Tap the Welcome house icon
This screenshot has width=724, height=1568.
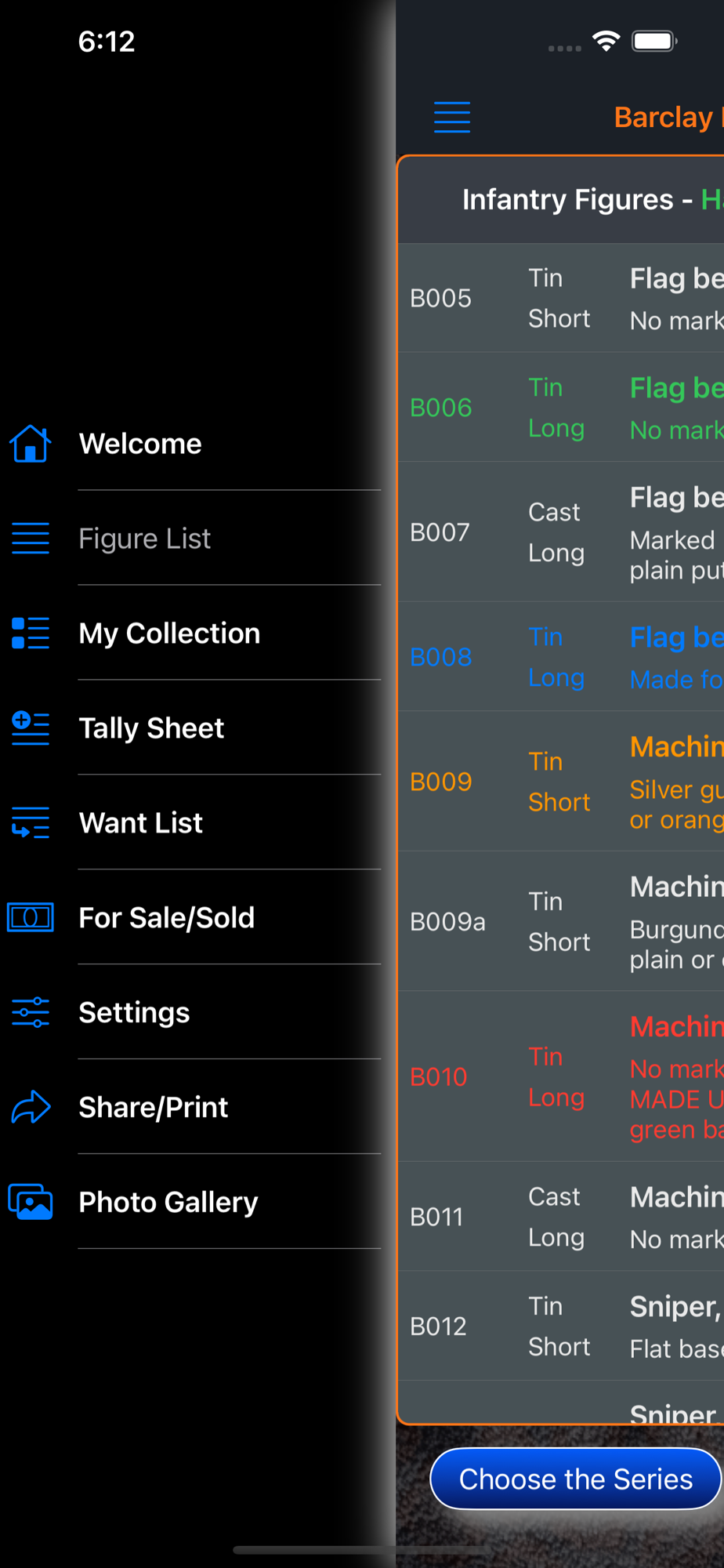(31, 444)
